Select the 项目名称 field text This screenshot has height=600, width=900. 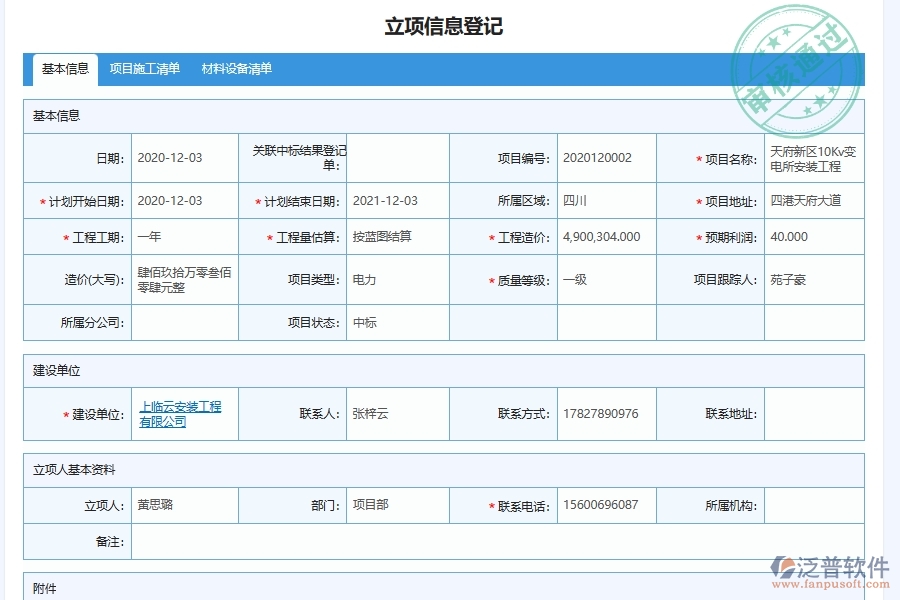pyautogui.click(x=812, y=158)
